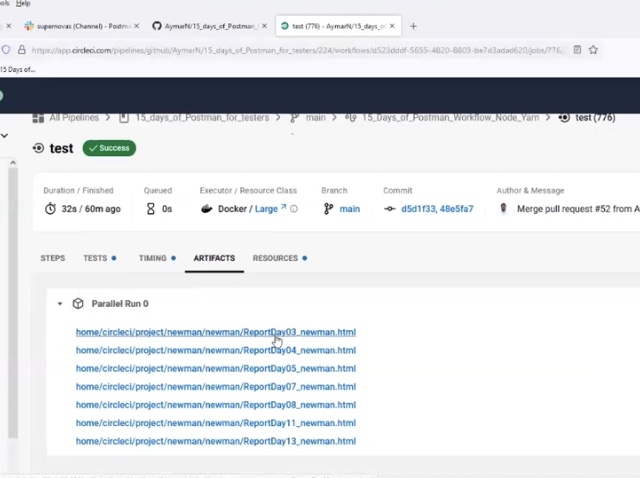Open the main branch link
Viewport: 640px width, 478px height.
(x=350, y=209)
